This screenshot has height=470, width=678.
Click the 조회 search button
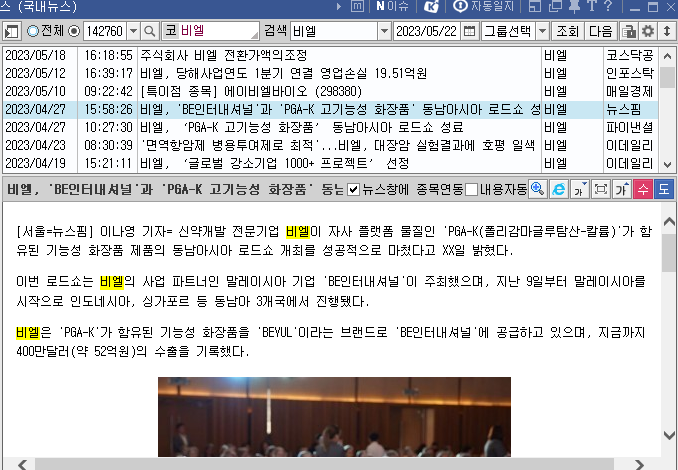(567, 31)
